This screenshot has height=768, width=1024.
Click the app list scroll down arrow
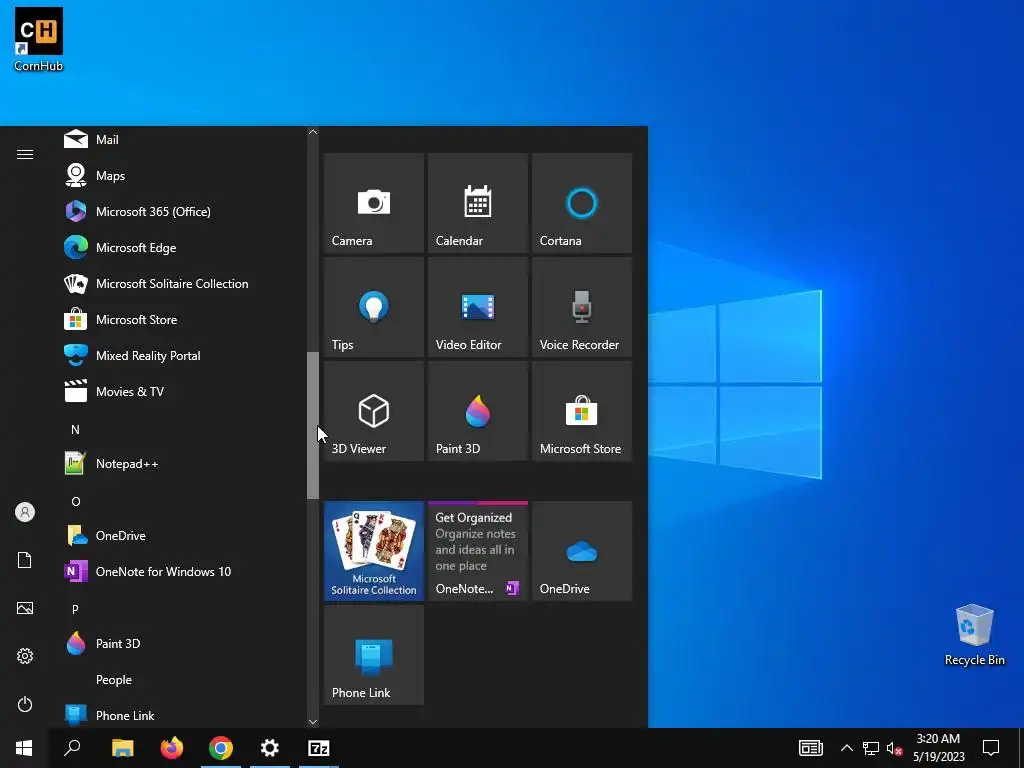[313, 722]
